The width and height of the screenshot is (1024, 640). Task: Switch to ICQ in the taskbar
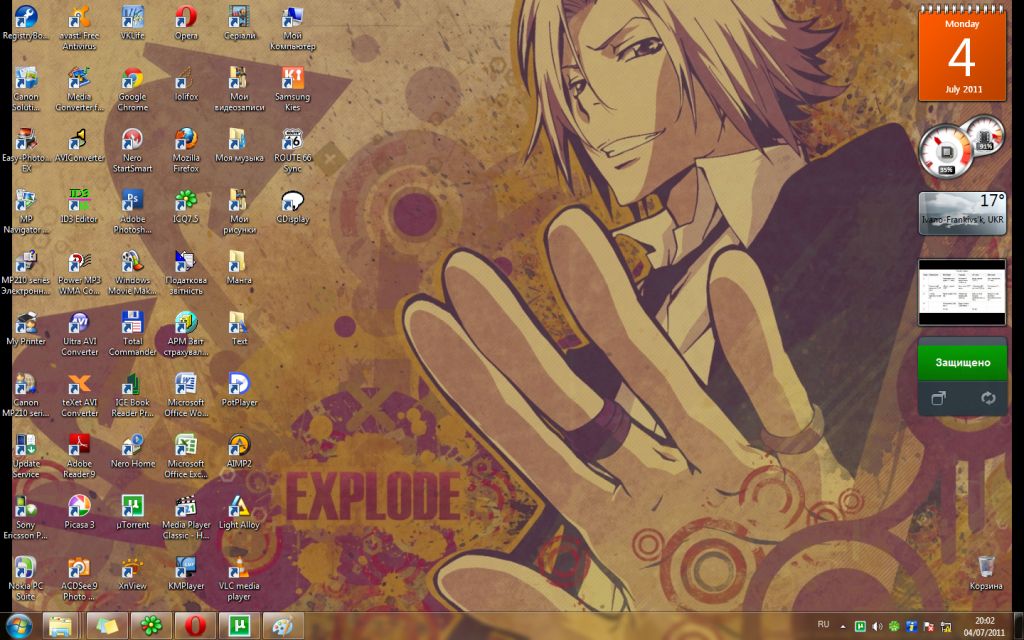151,626
